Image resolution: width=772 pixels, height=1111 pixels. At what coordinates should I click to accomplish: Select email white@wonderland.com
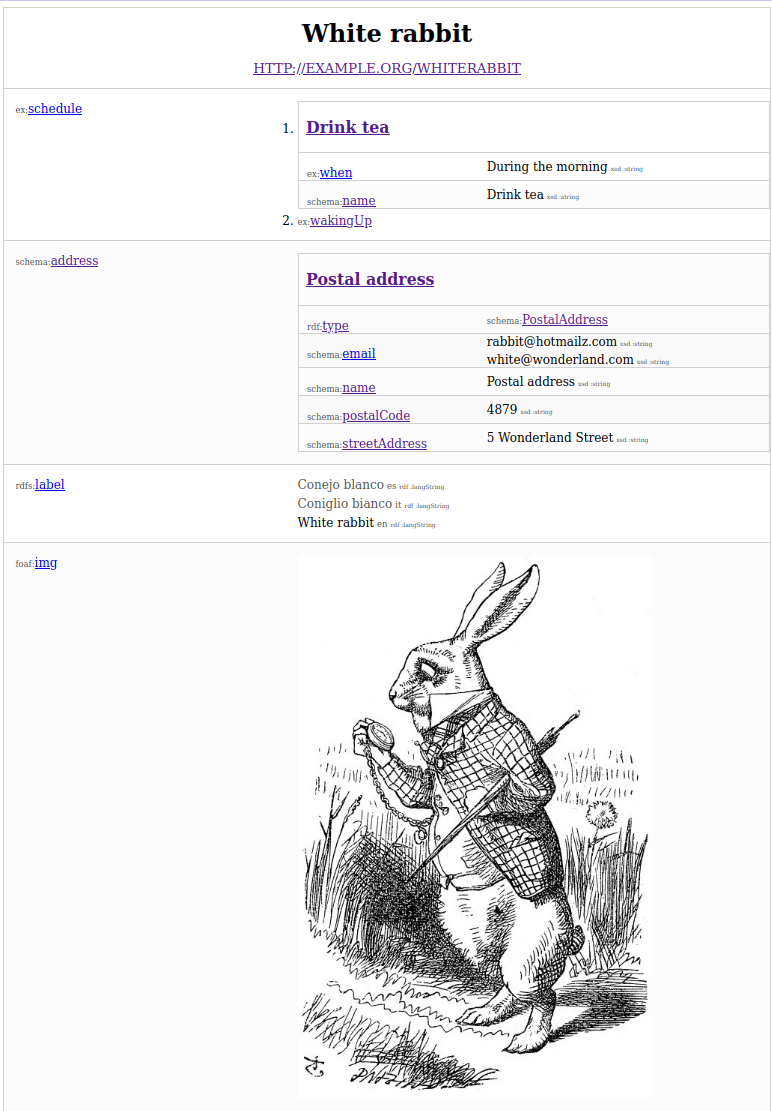pyautogui.click(x=560, y=360)
